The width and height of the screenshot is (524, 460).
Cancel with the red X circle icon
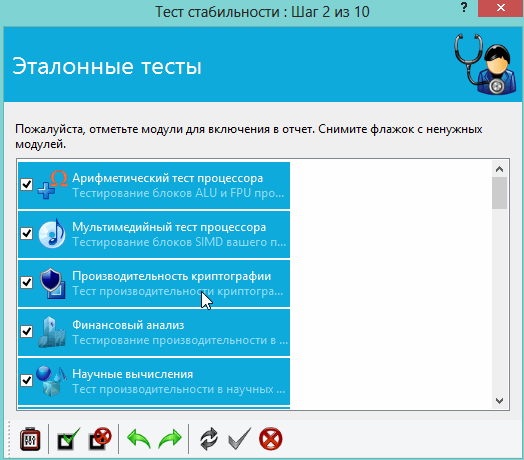point(270,439)
